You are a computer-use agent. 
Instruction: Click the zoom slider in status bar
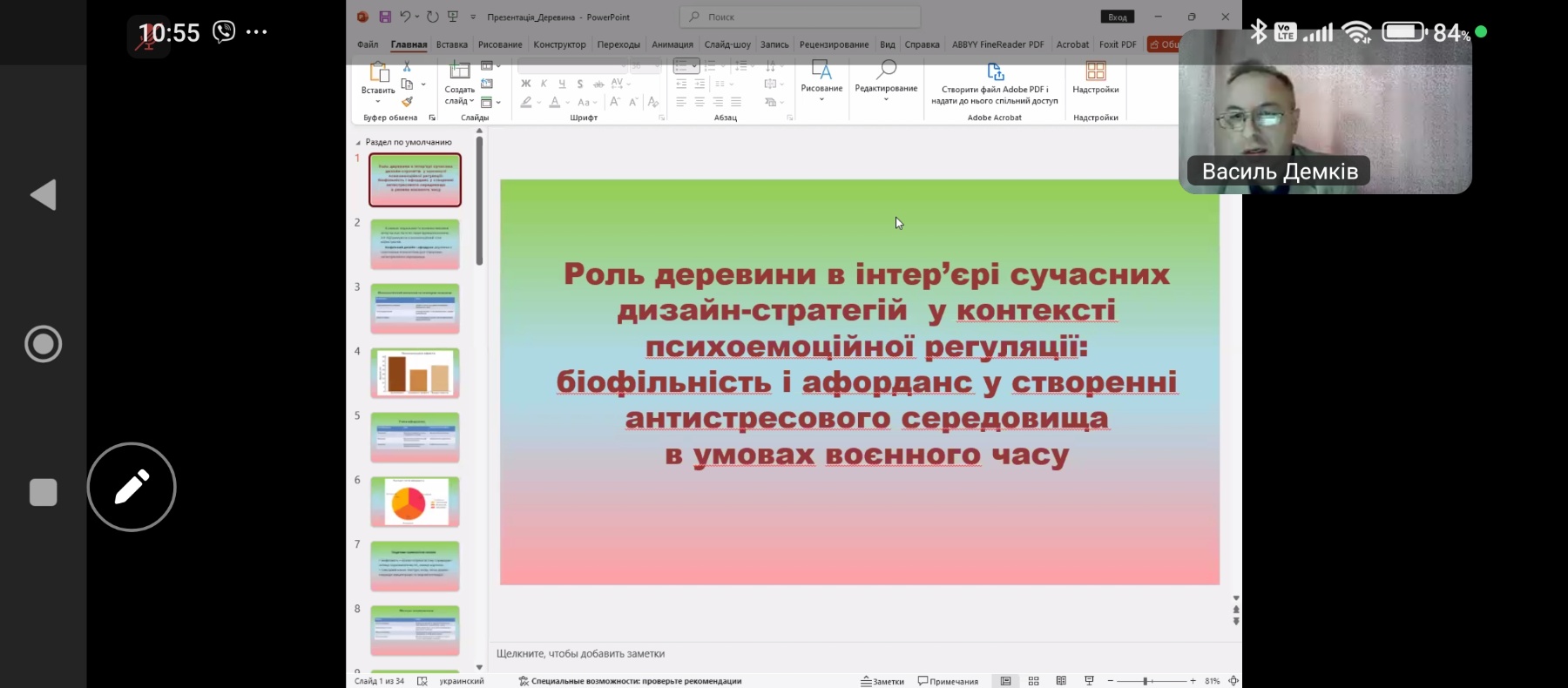(x=1146, y=681)
